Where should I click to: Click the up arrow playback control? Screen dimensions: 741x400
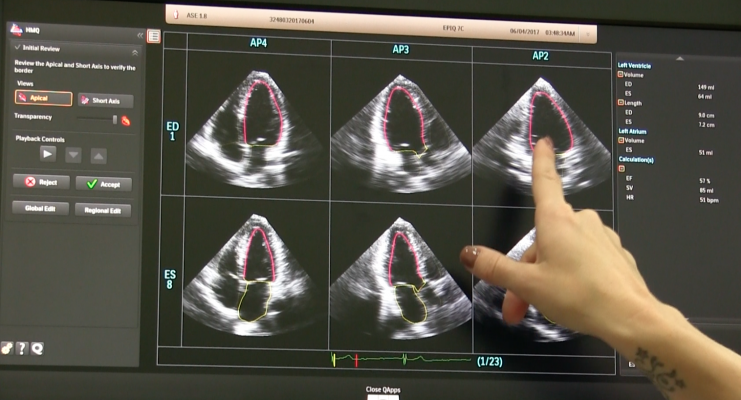pos(98,156)
